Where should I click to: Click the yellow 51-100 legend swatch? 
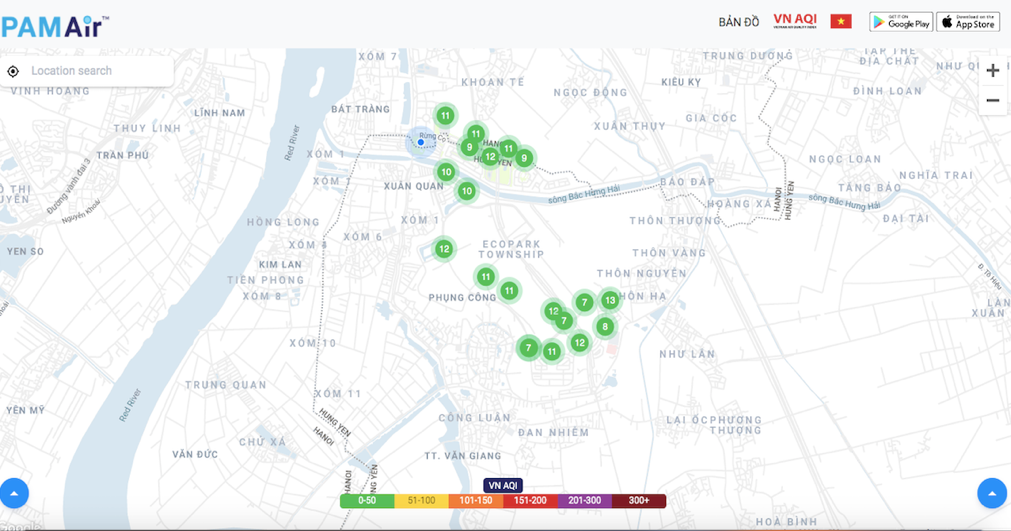click(421, 501)
